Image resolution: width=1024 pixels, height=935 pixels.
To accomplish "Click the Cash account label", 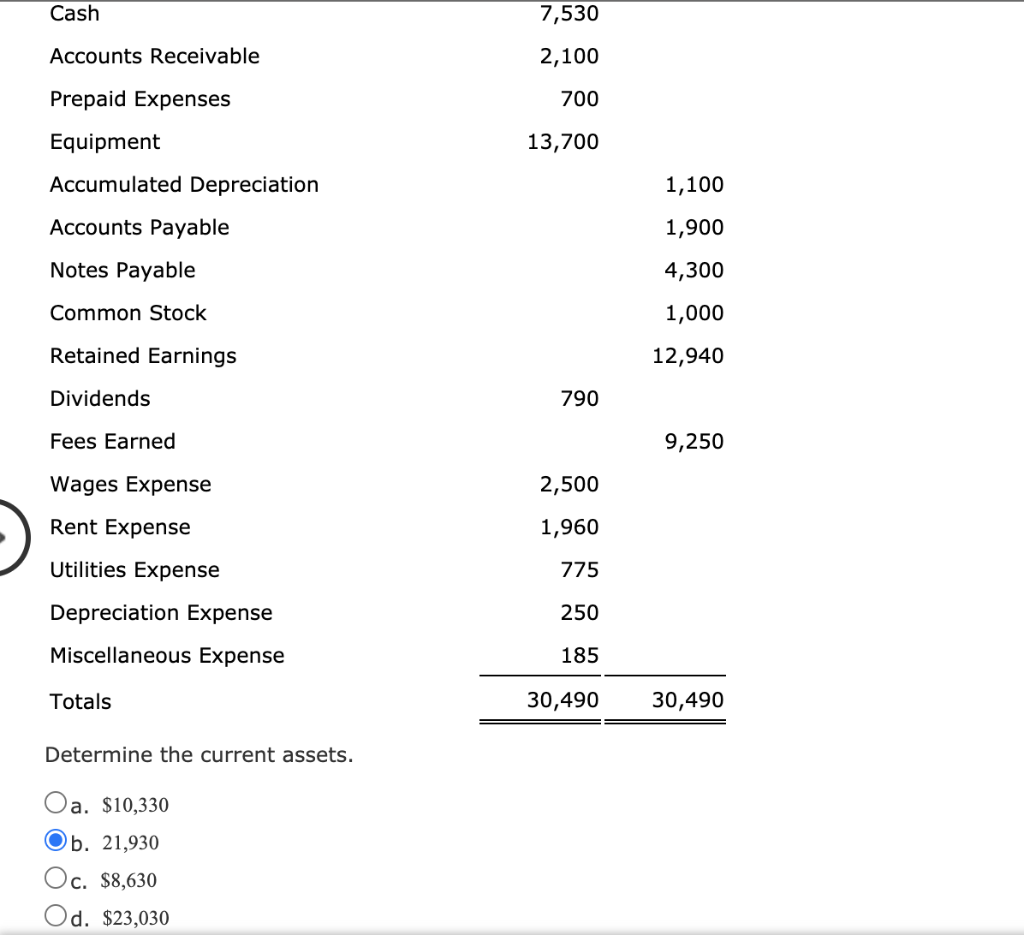I will (74, 14).
